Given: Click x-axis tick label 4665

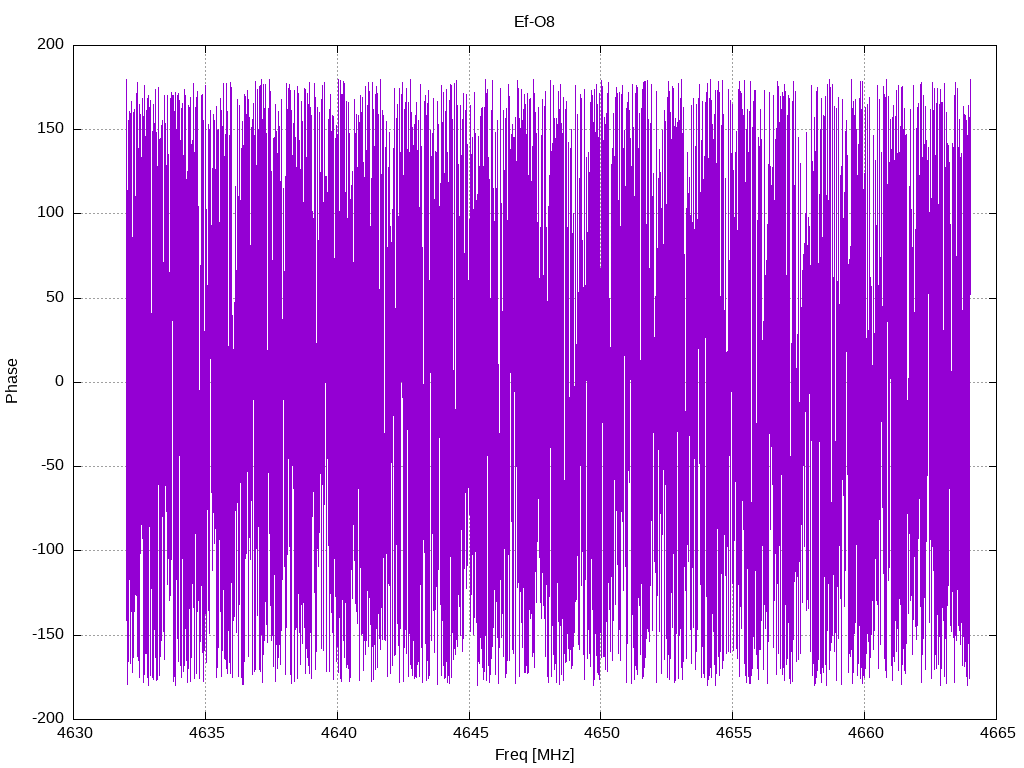Looking at the screenshot, I should pyautogui.click(x=998, y=733).
